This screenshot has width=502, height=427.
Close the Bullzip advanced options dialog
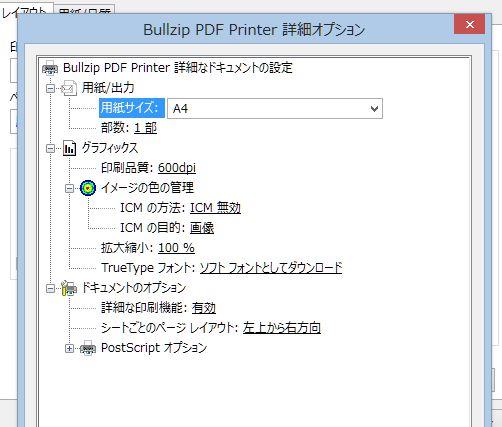(469, 24)
